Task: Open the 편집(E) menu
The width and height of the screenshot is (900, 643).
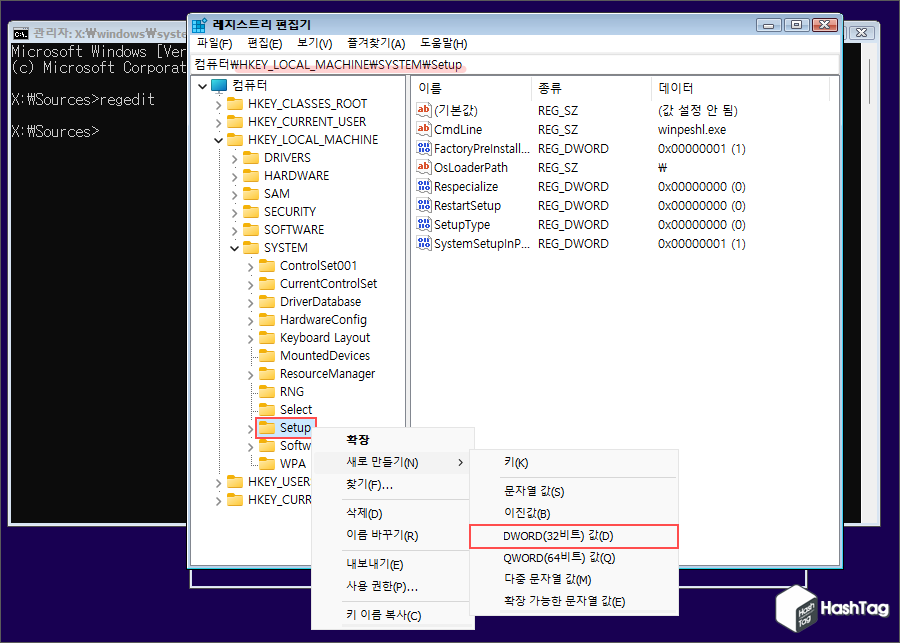Action: tap(265, 44)
